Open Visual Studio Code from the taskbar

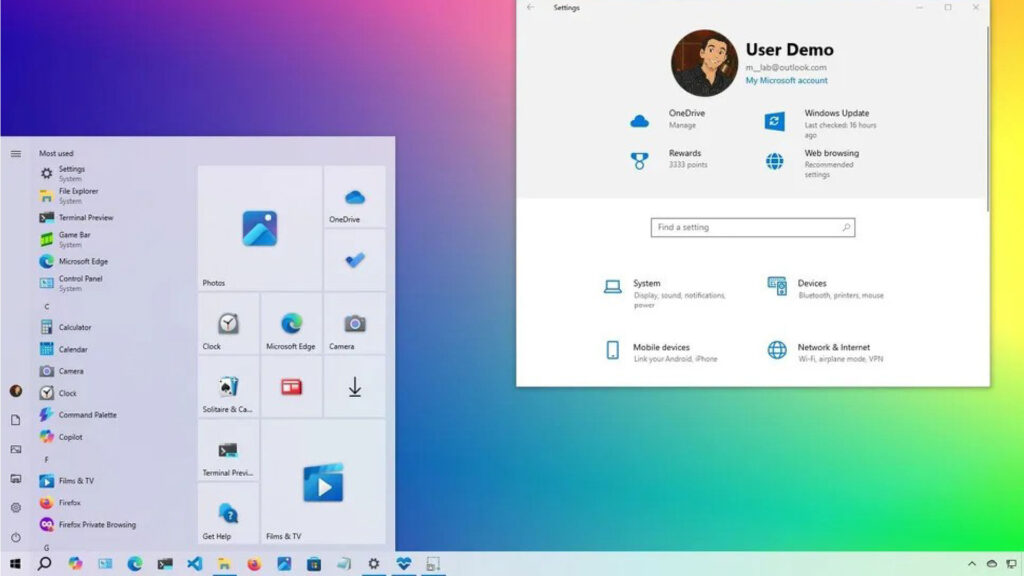pyautogui.click(x=194, y=564)
